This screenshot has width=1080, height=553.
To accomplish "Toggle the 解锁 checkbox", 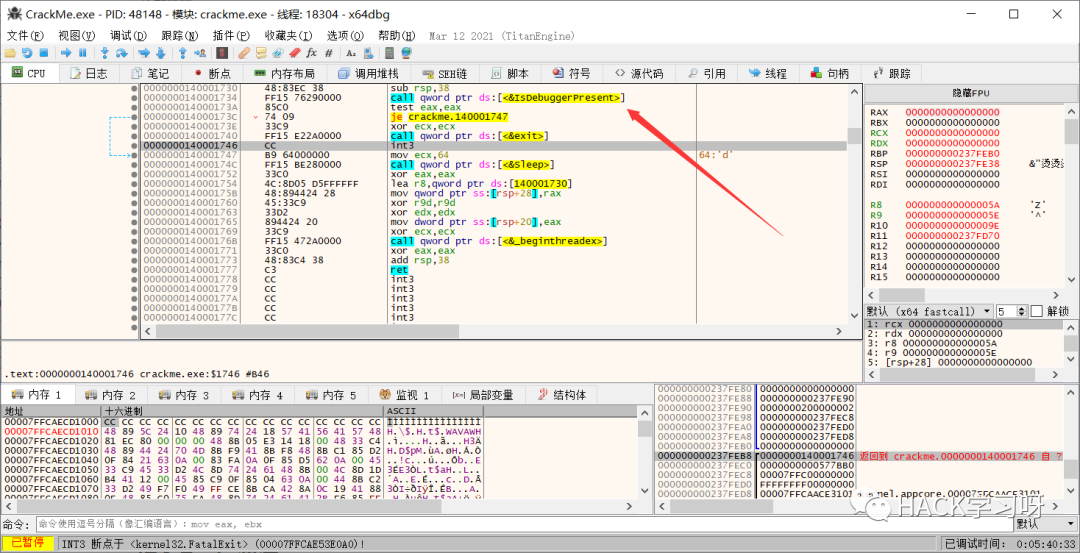I will coord(1036,311).
